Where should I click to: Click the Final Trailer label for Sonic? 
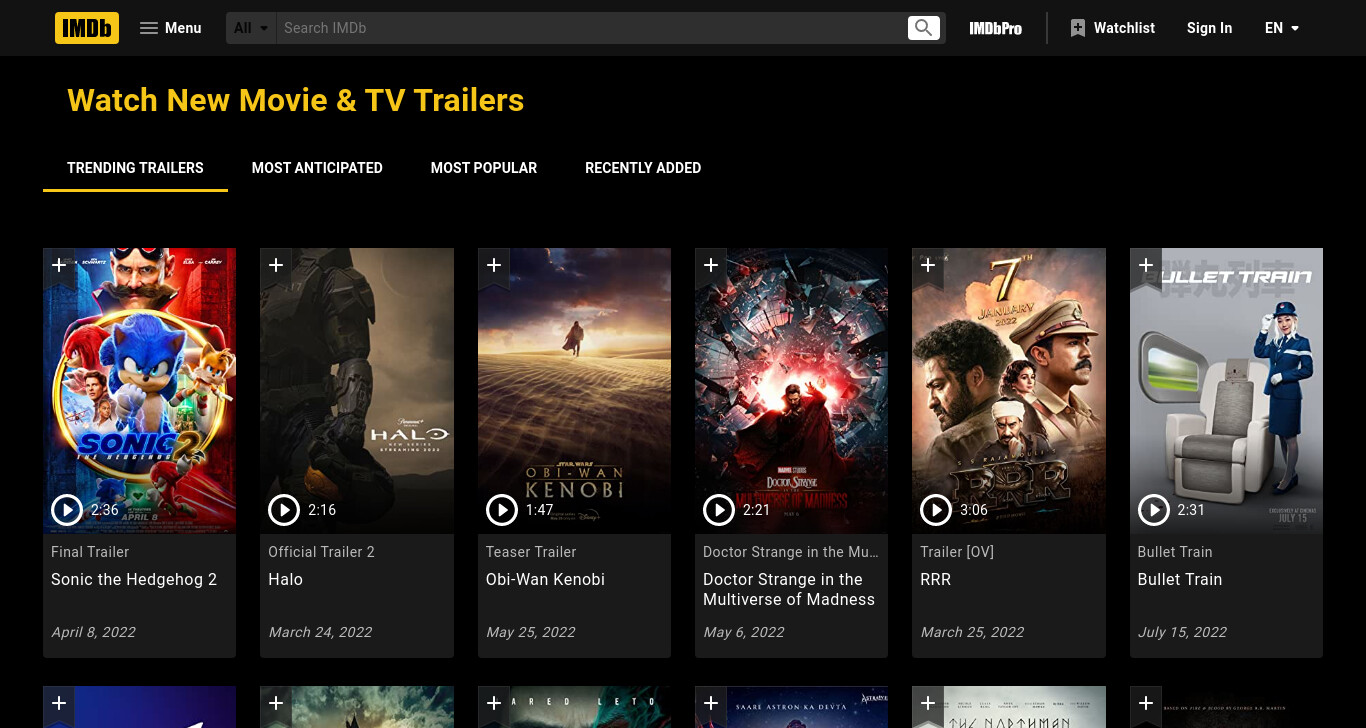pos(90,552)
